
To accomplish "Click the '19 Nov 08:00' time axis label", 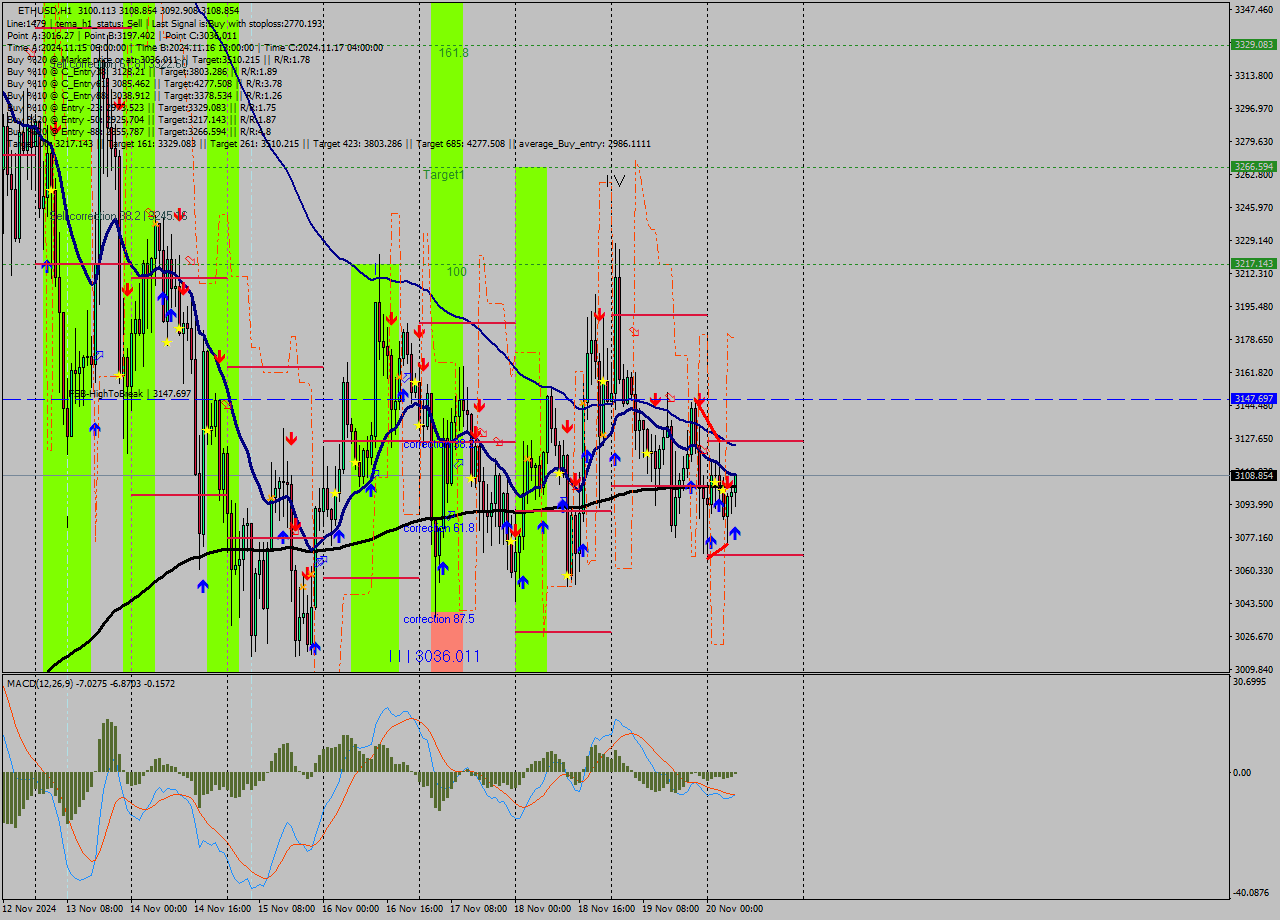I will (x=671, y=909).
